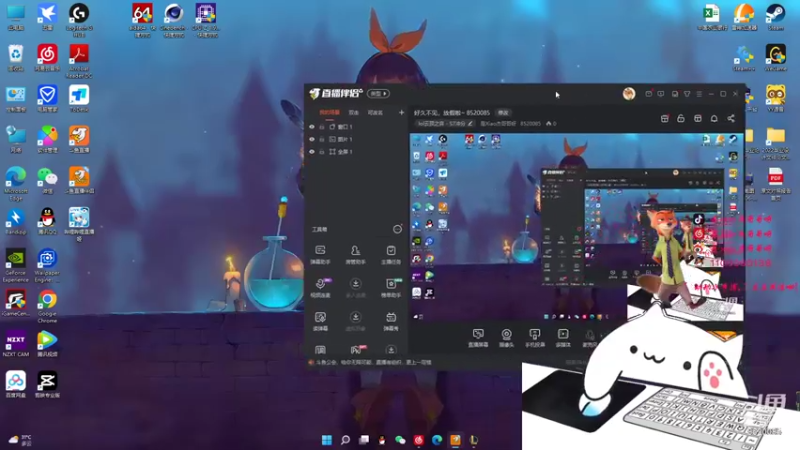Open the star helper tool with green badge
The width and height of the screenshot is (800, 450).
391,288
